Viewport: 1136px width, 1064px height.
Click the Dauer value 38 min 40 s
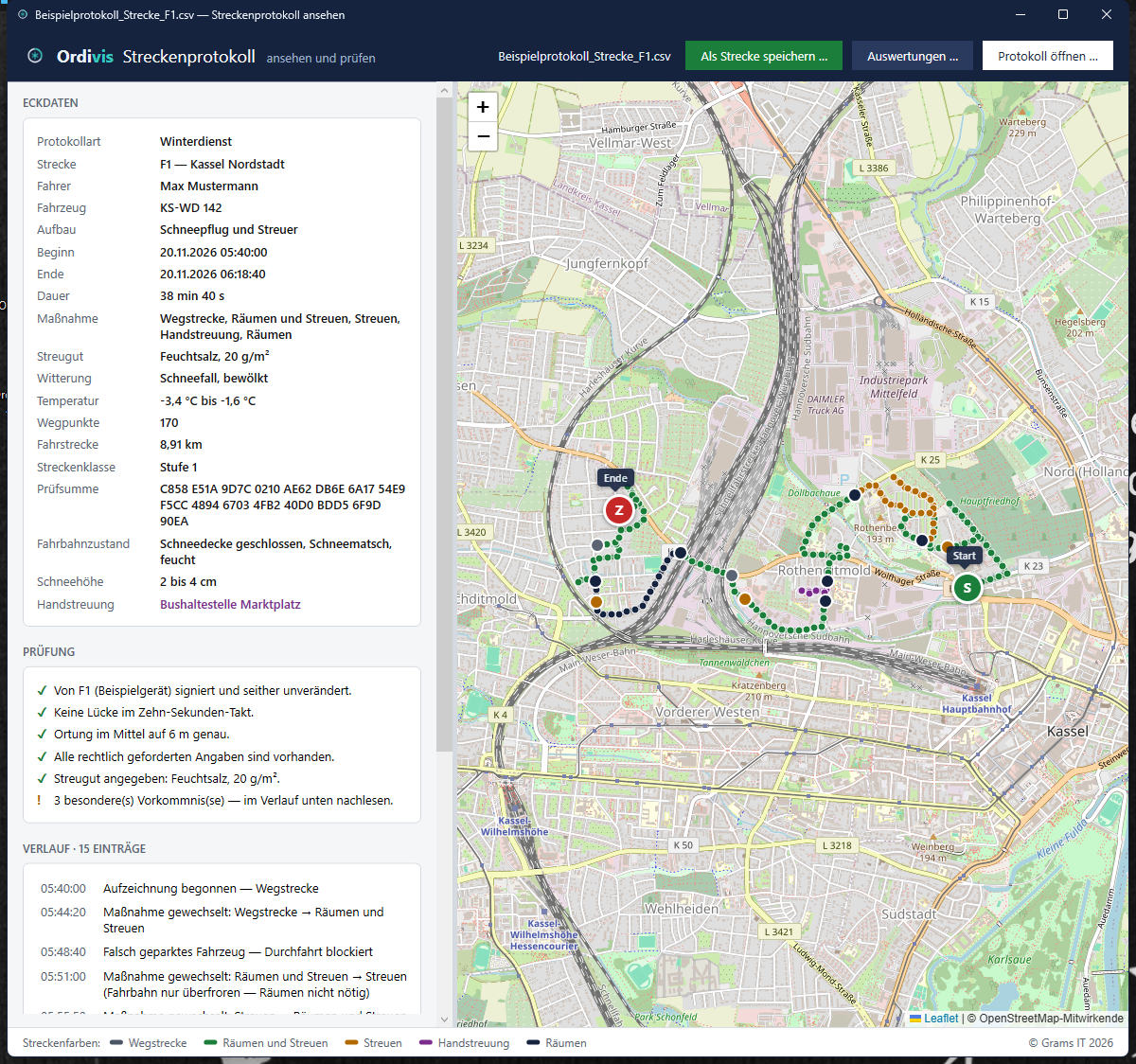[x=192, y=296]
